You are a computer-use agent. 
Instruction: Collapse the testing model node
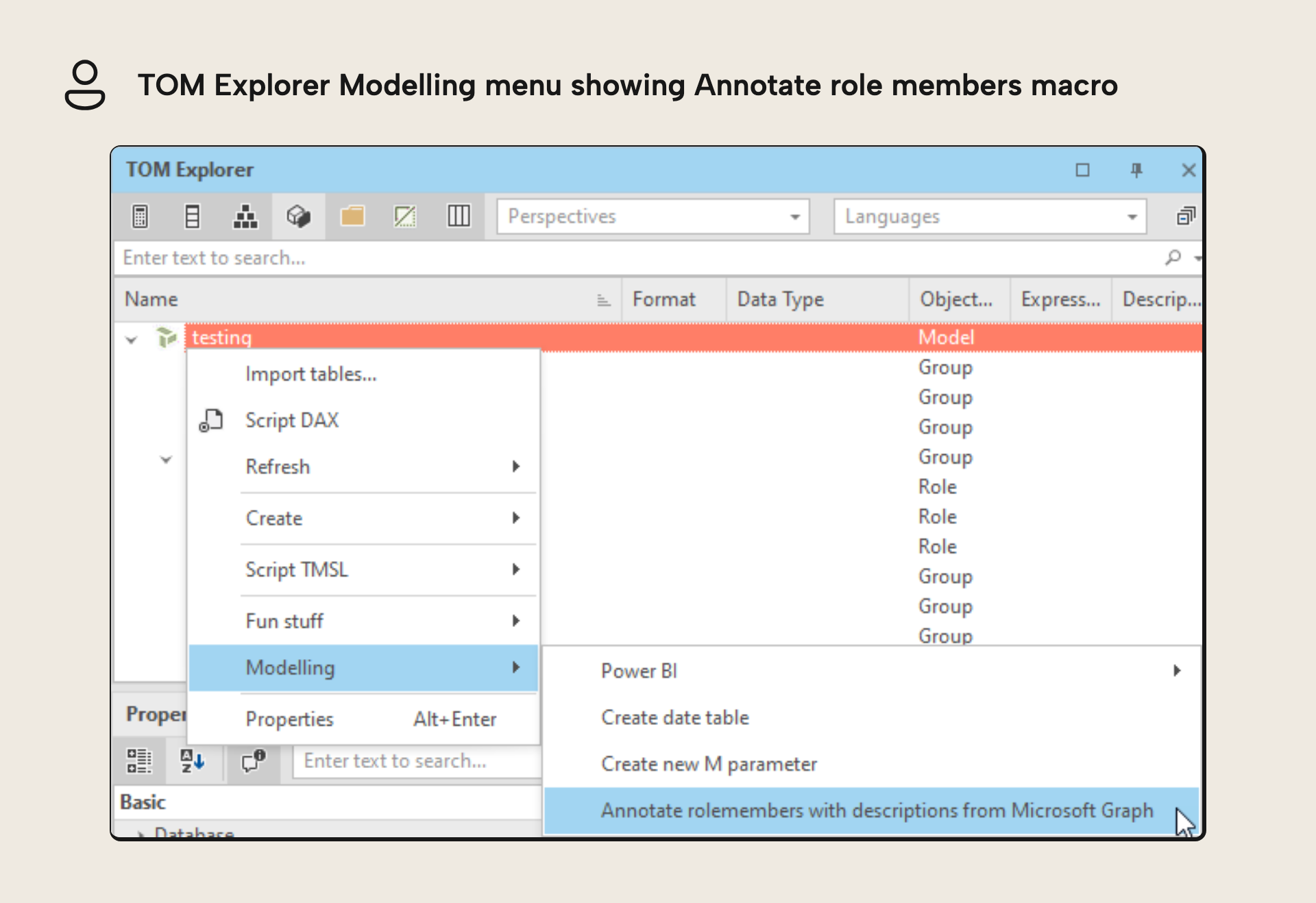click(132, 339)
